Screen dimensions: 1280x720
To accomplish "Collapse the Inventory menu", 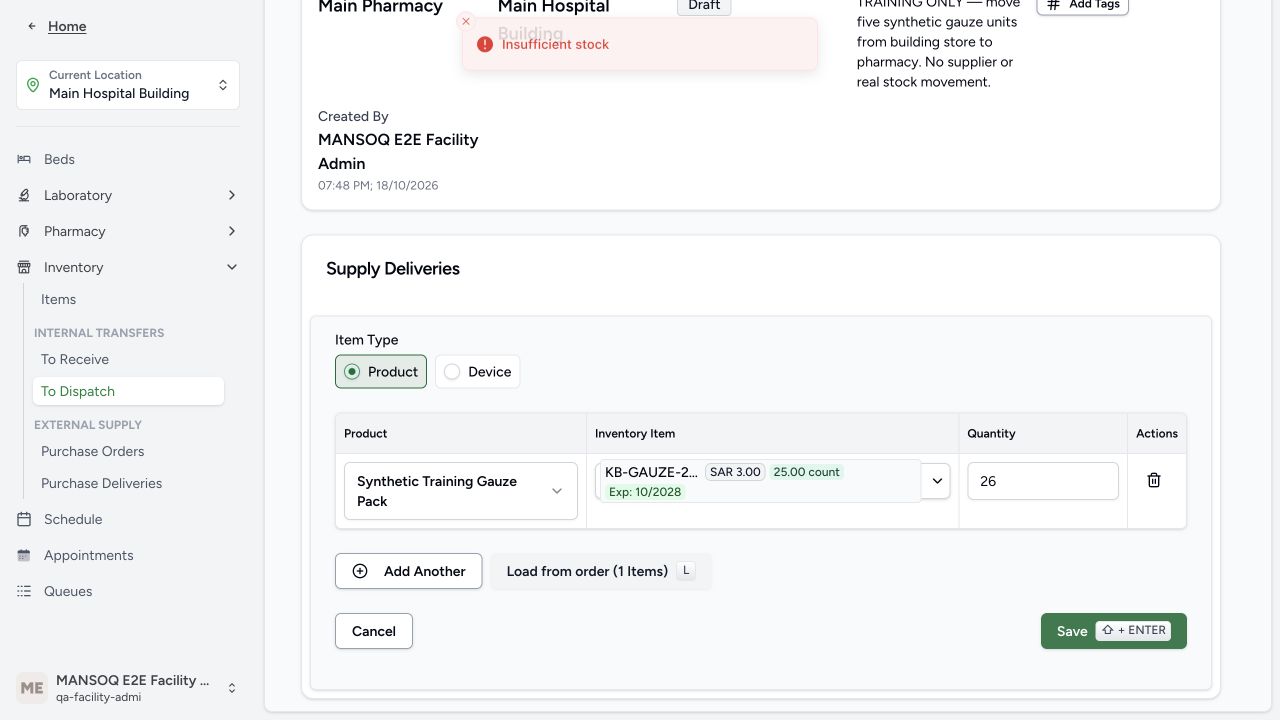I will [231, 267].
